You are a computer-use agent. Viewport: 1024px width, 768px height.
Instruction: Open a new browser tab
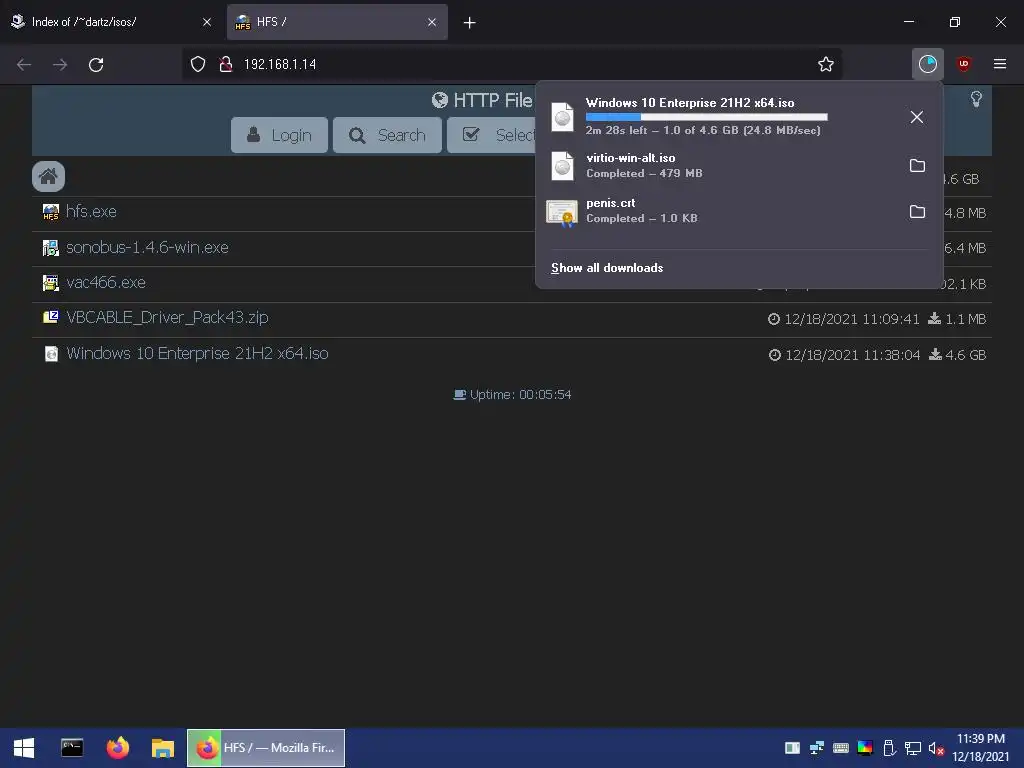(470, 23)
